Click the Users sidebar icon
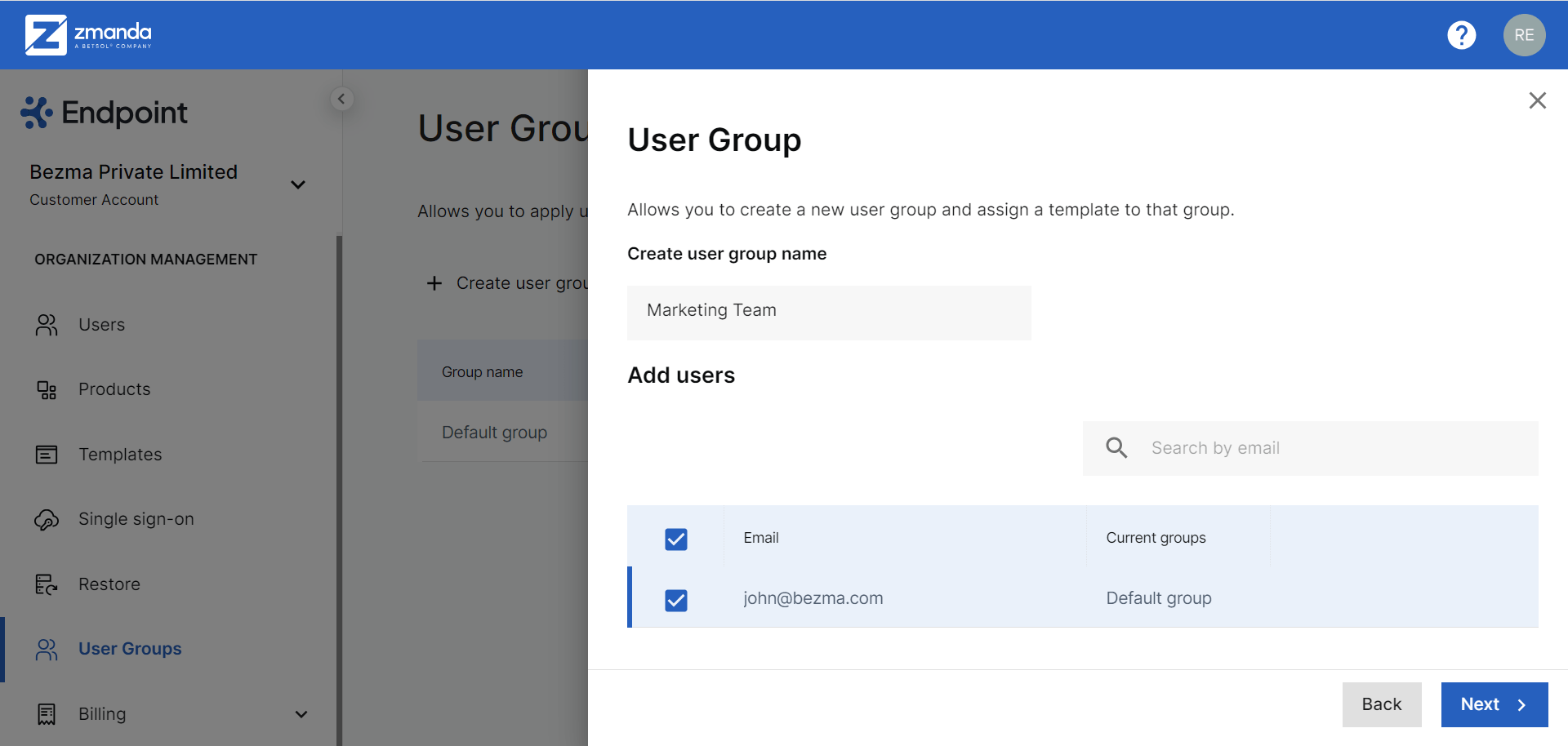The image size is (1568, 746). (47, 325)
